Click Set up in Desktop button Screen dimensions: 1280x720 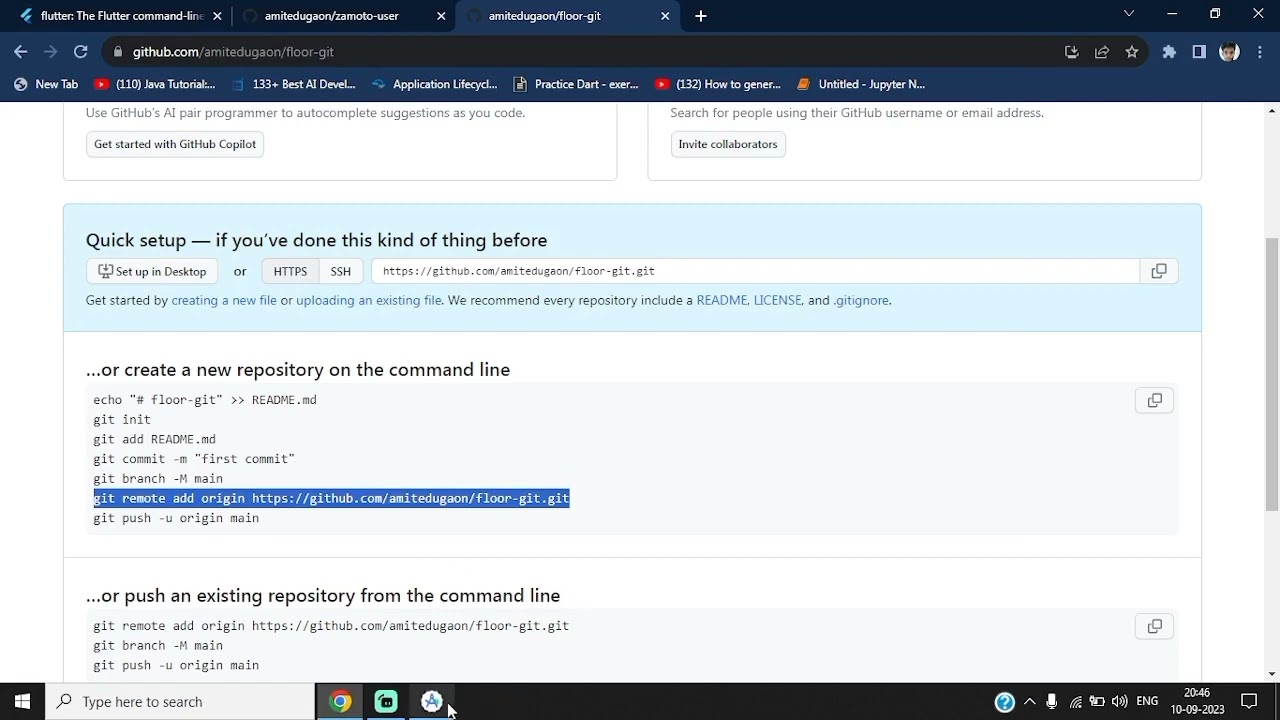152,271
